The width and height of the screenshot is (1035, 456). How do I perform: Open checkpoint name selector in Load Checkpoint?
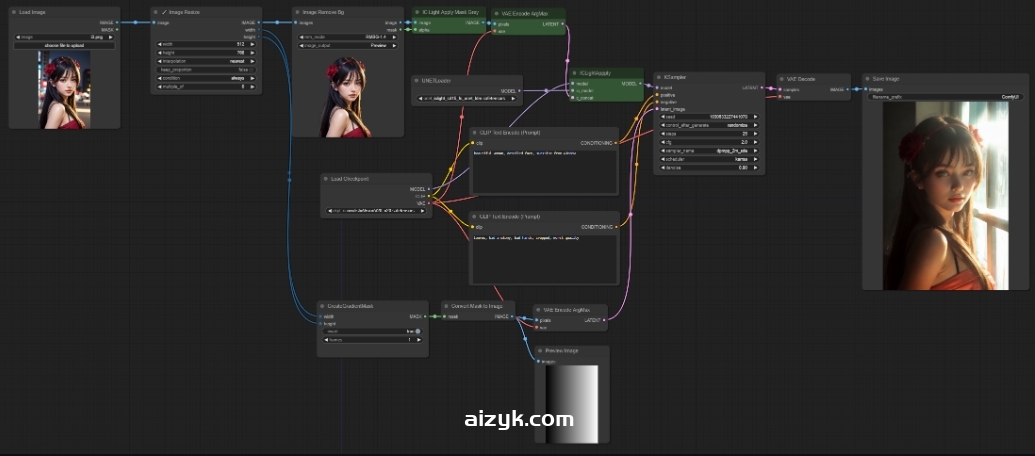tap(376, 212)
